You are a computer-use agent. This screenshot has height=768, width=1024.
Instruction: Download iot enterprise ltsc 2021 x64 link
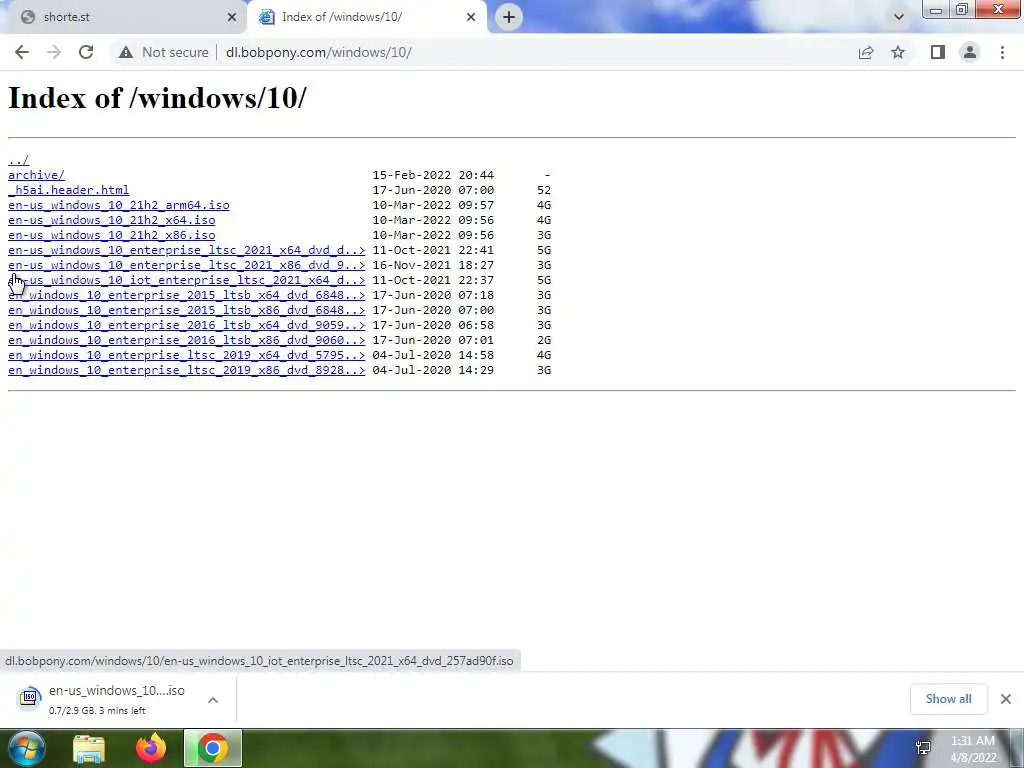pos(187,280)
